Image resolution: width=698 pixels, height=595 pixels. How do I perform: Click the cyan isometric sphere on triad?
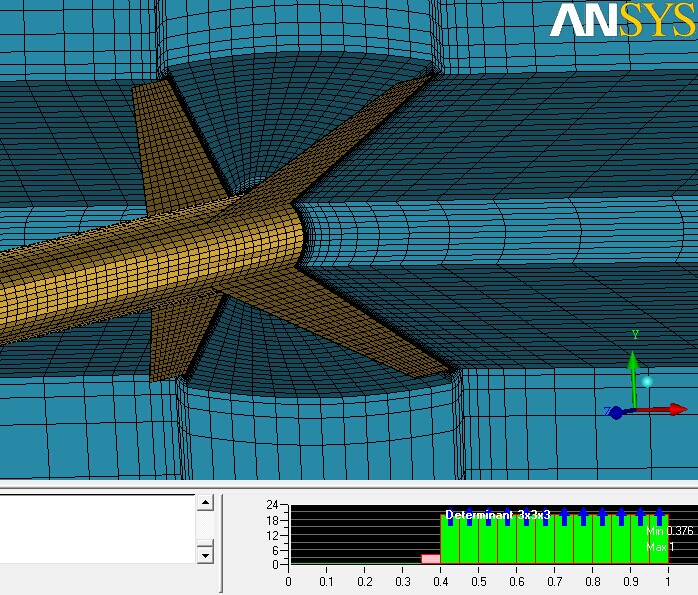pos(647,381)
